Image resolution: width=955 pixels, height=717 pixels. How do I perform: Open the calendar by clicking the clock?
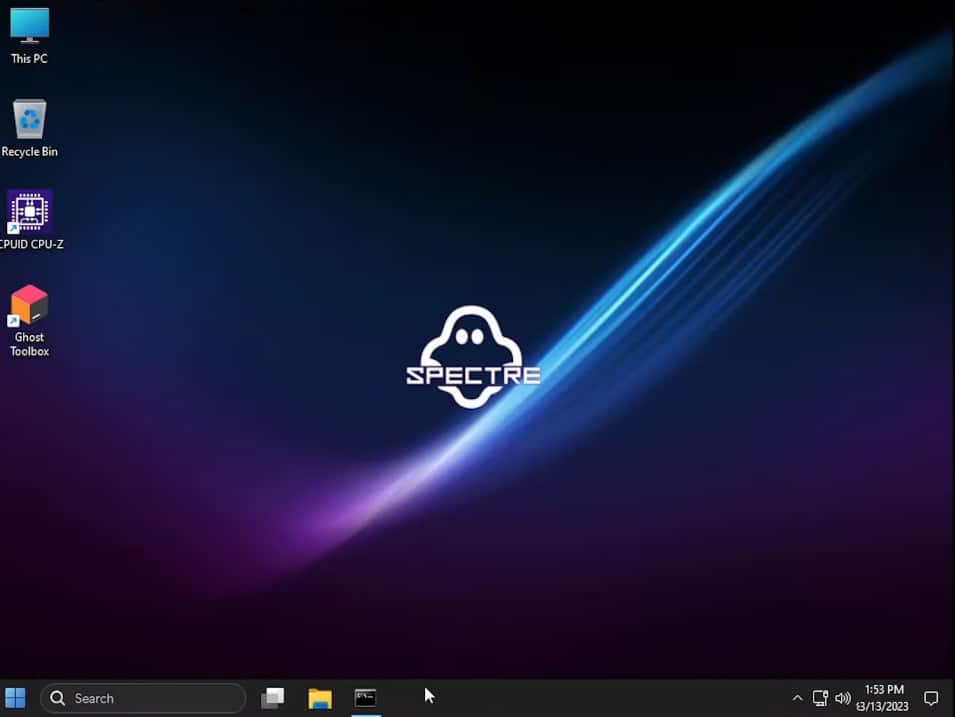pos(883,689)
